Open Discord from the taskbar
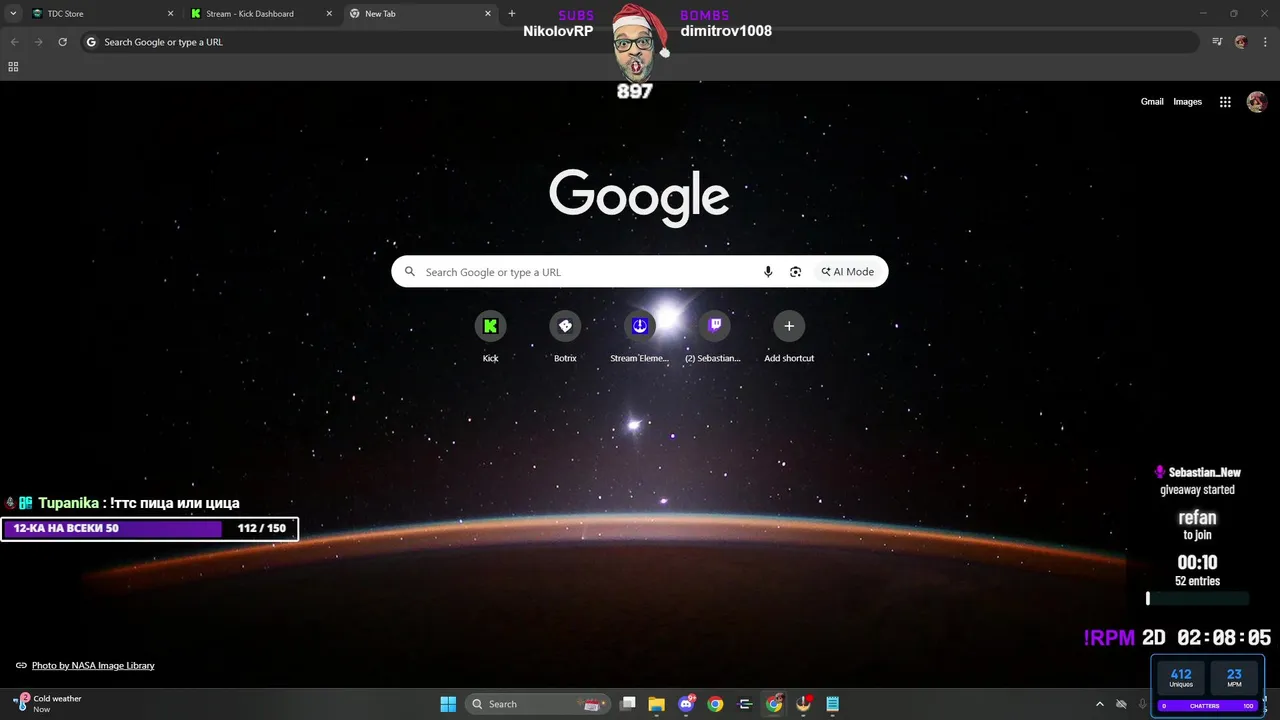Screen dimensions: 1280x720 coord(686,704)
